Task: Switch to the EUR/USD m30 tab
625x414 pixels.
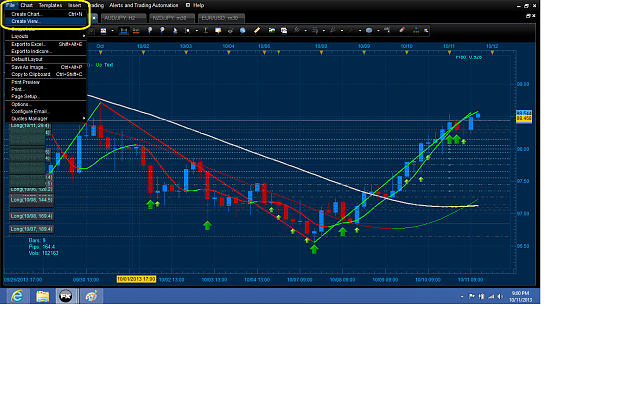Action: tap(221, 18)
